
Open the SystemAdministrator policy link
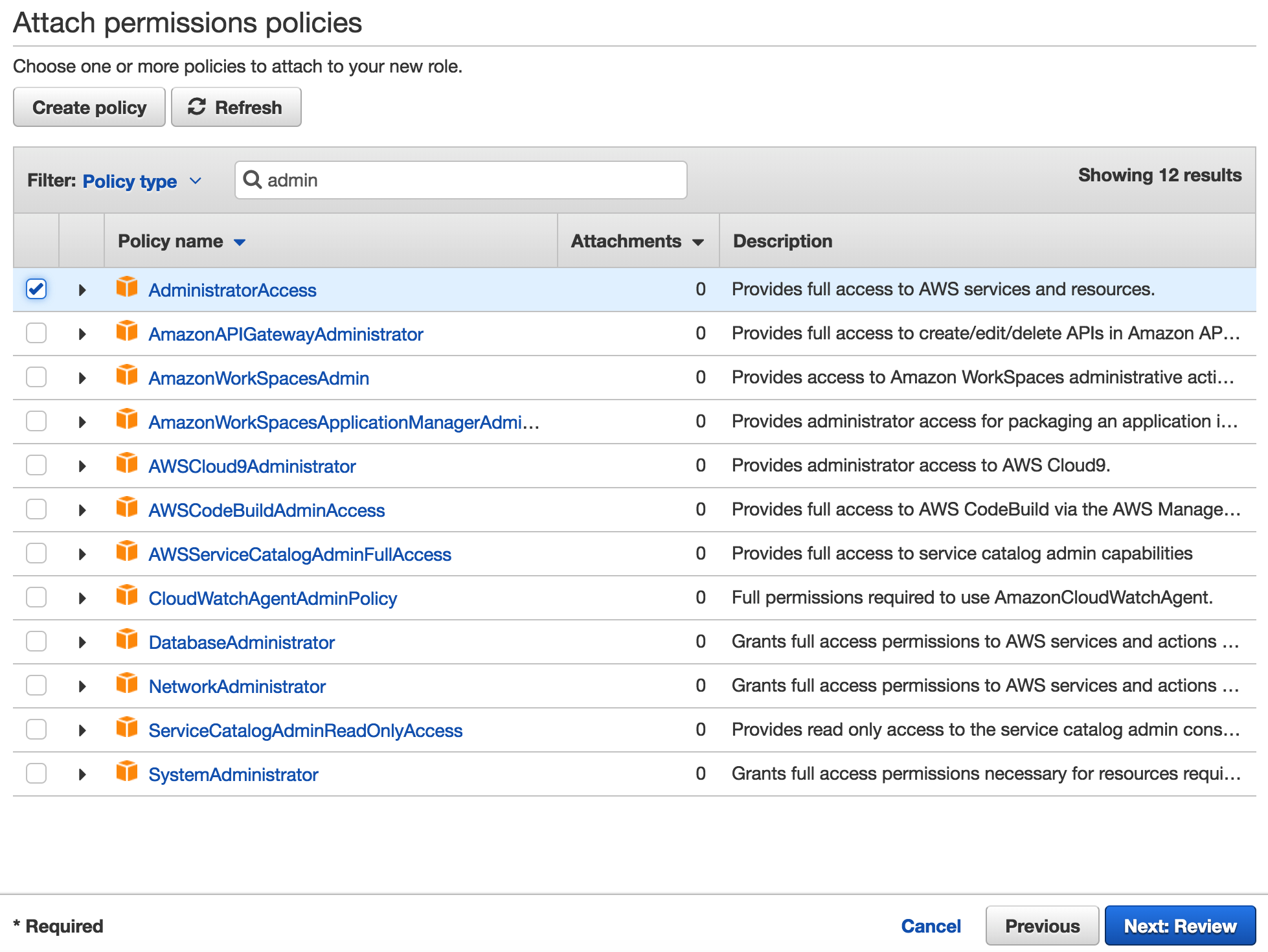click(233, 775)
